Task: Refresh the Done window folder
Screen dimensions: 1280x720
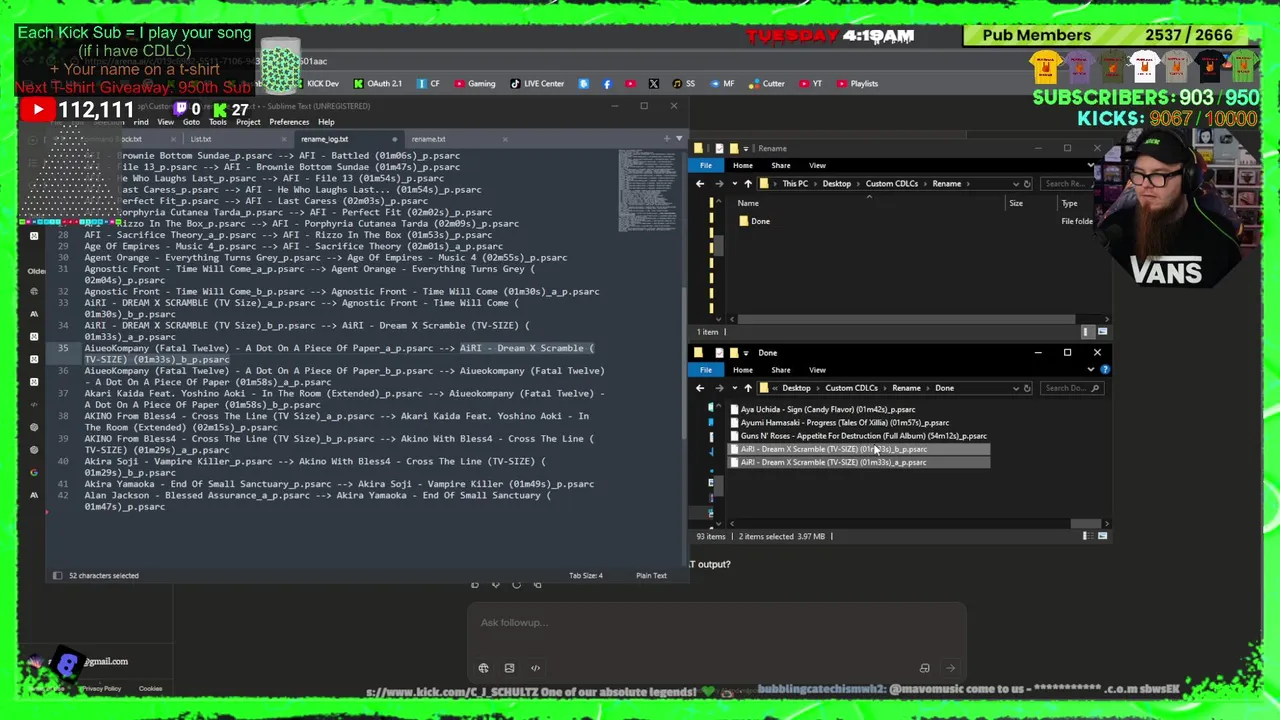Action: point(1027,388)
